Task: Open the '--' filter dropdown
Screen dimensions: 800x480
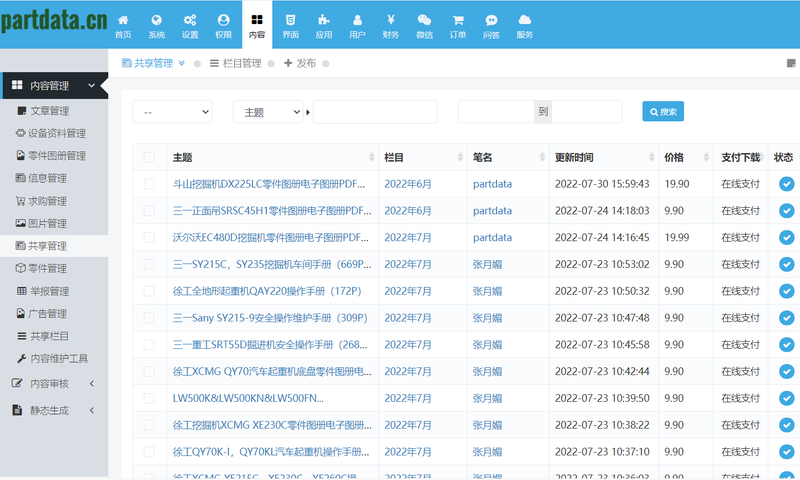Action: (x=172, y=112)
